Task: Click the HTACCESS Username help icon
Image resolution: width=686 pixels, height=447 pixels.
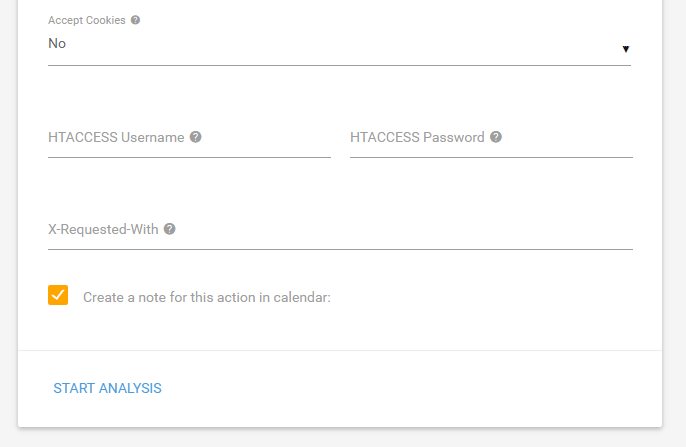Action: [x=196, y=137]
